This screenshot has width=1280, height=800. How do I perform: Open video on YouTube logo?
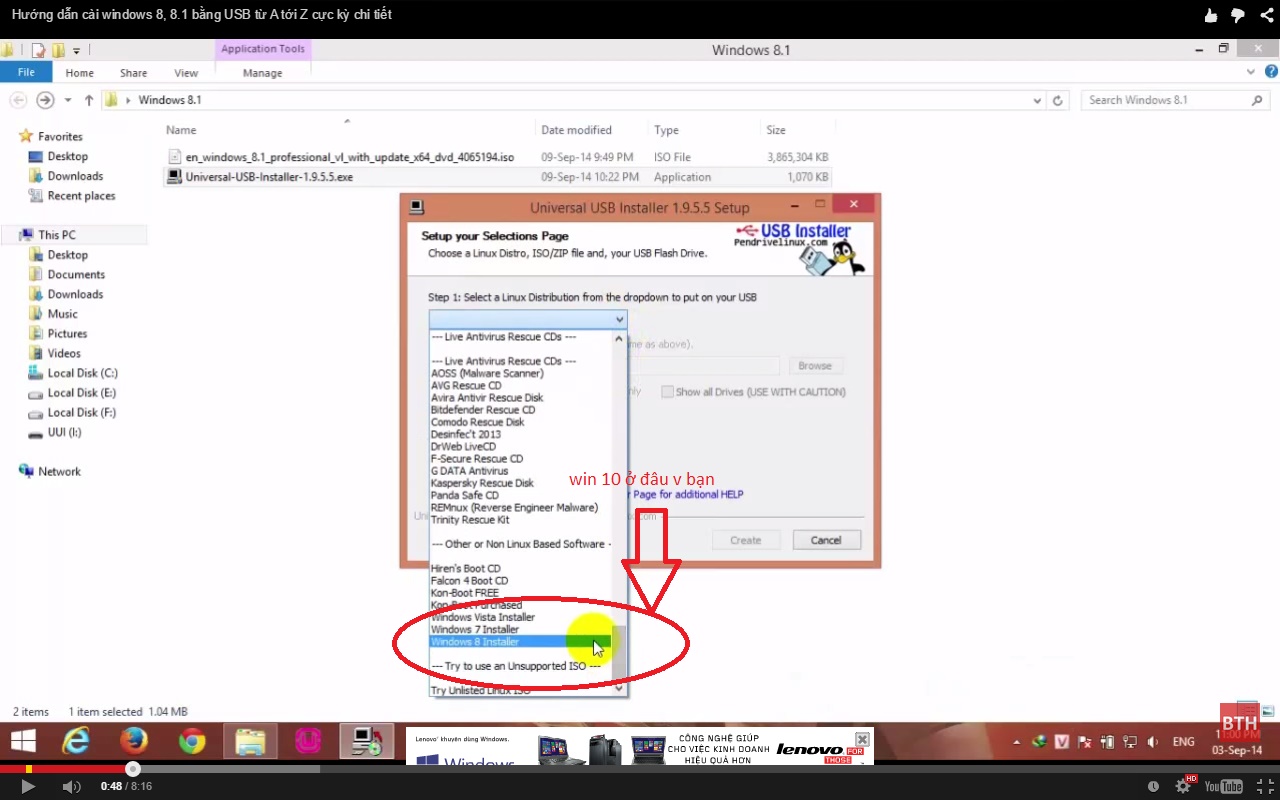[1223, 787]
